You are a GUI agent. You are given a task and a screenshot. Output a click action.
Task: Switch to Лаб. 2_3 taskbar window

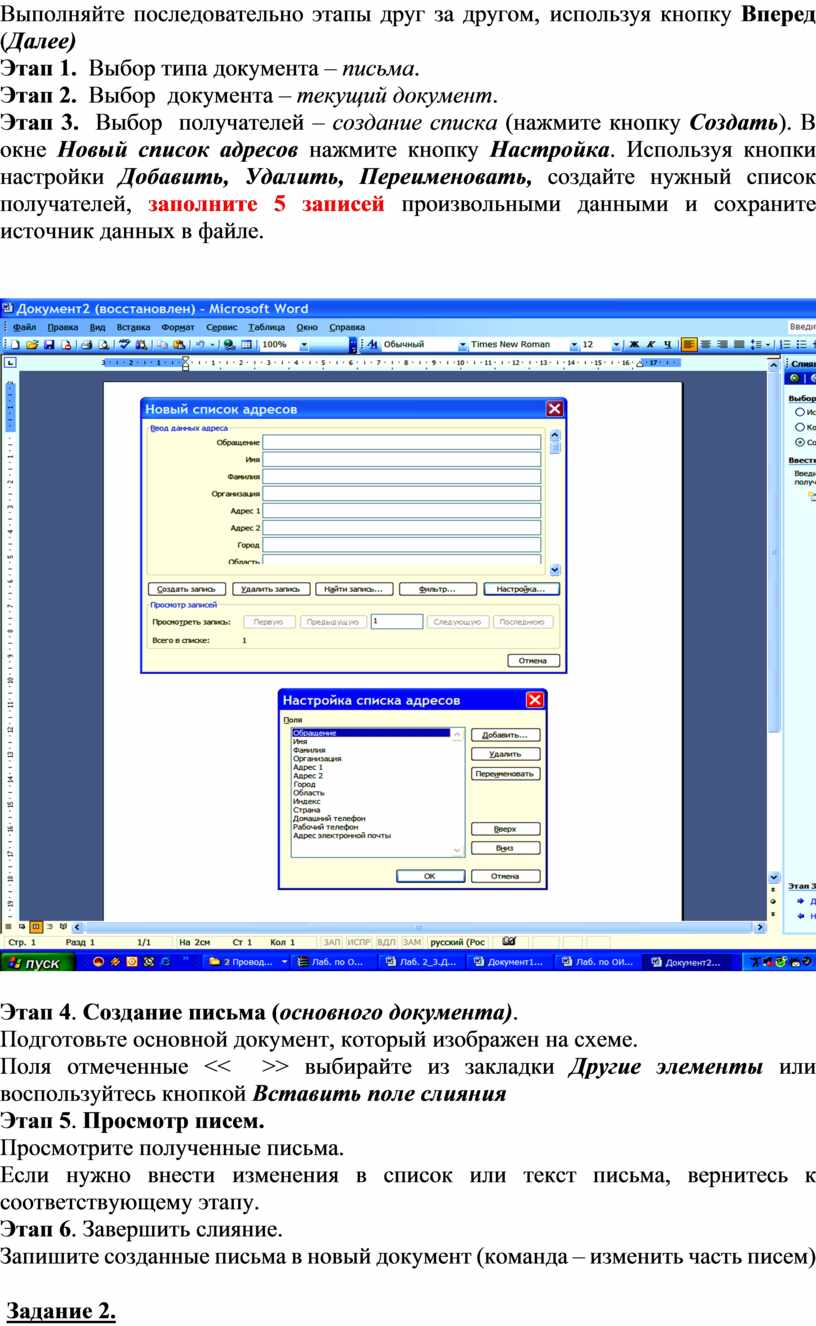click(421, 962)
